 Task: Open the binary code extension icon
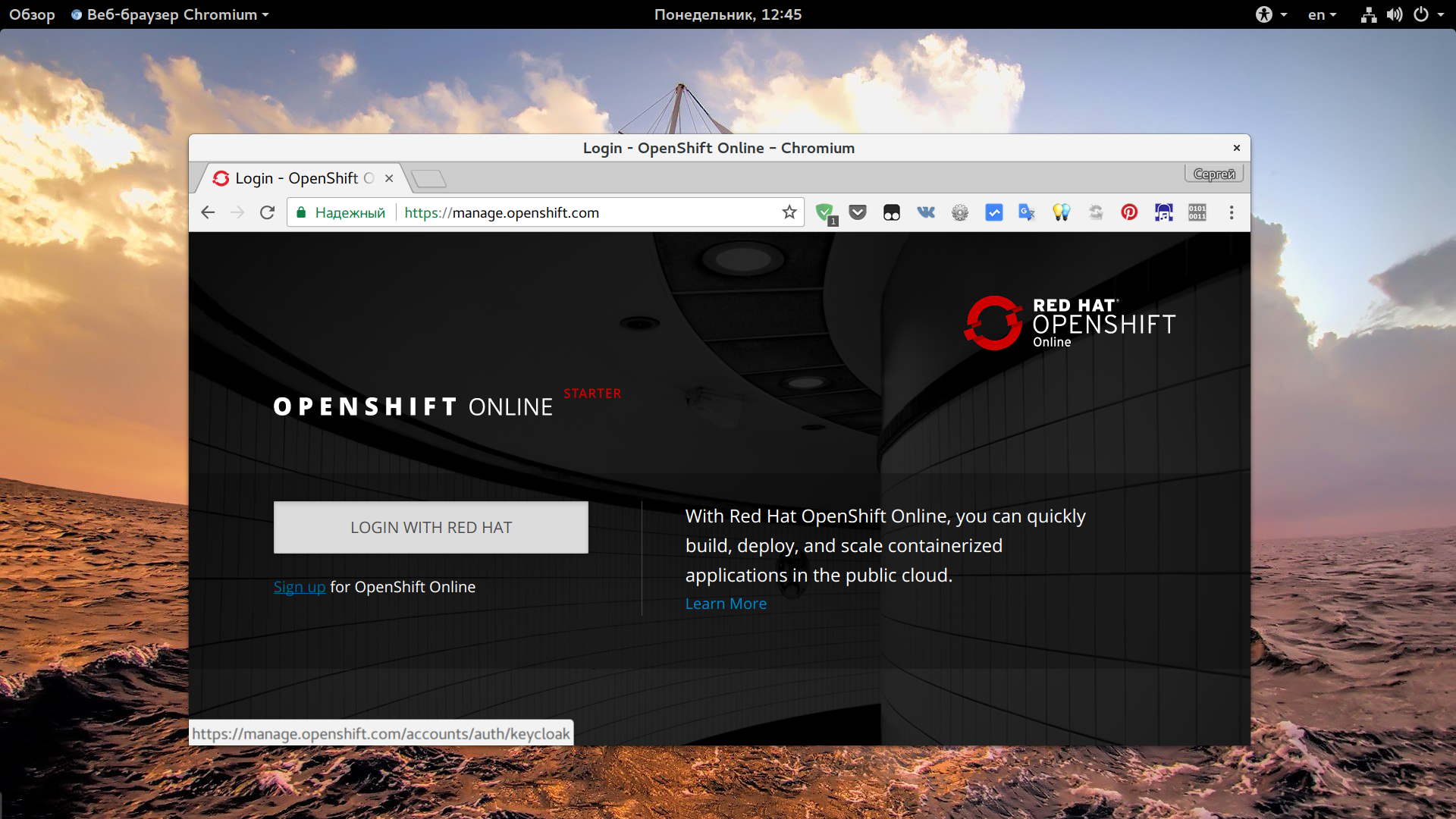coord(1197,212)
